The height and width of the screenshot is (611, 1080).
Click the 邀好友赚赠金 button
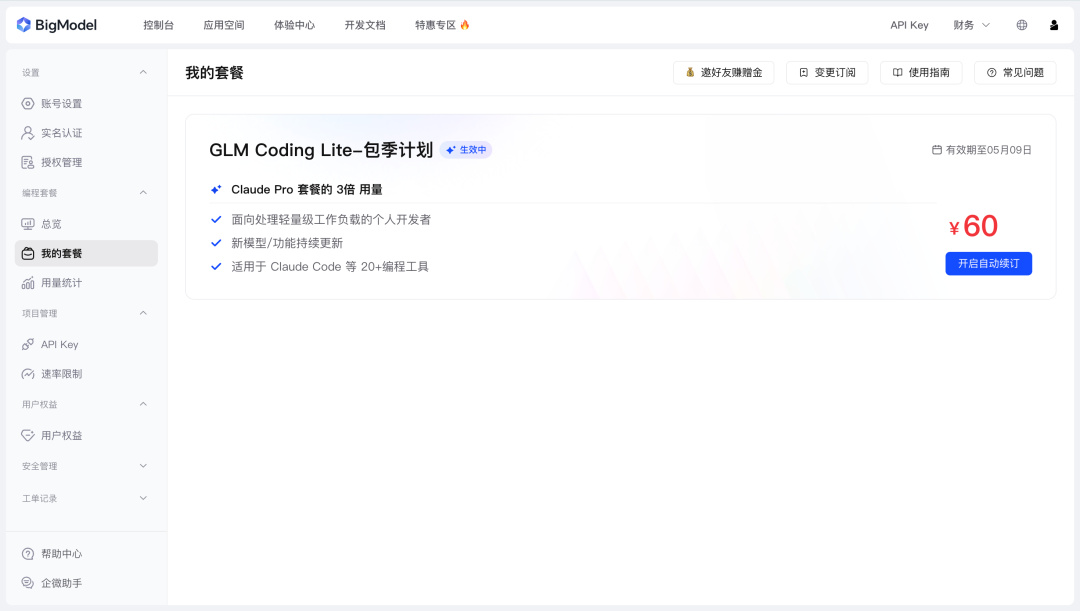point(723,72)
